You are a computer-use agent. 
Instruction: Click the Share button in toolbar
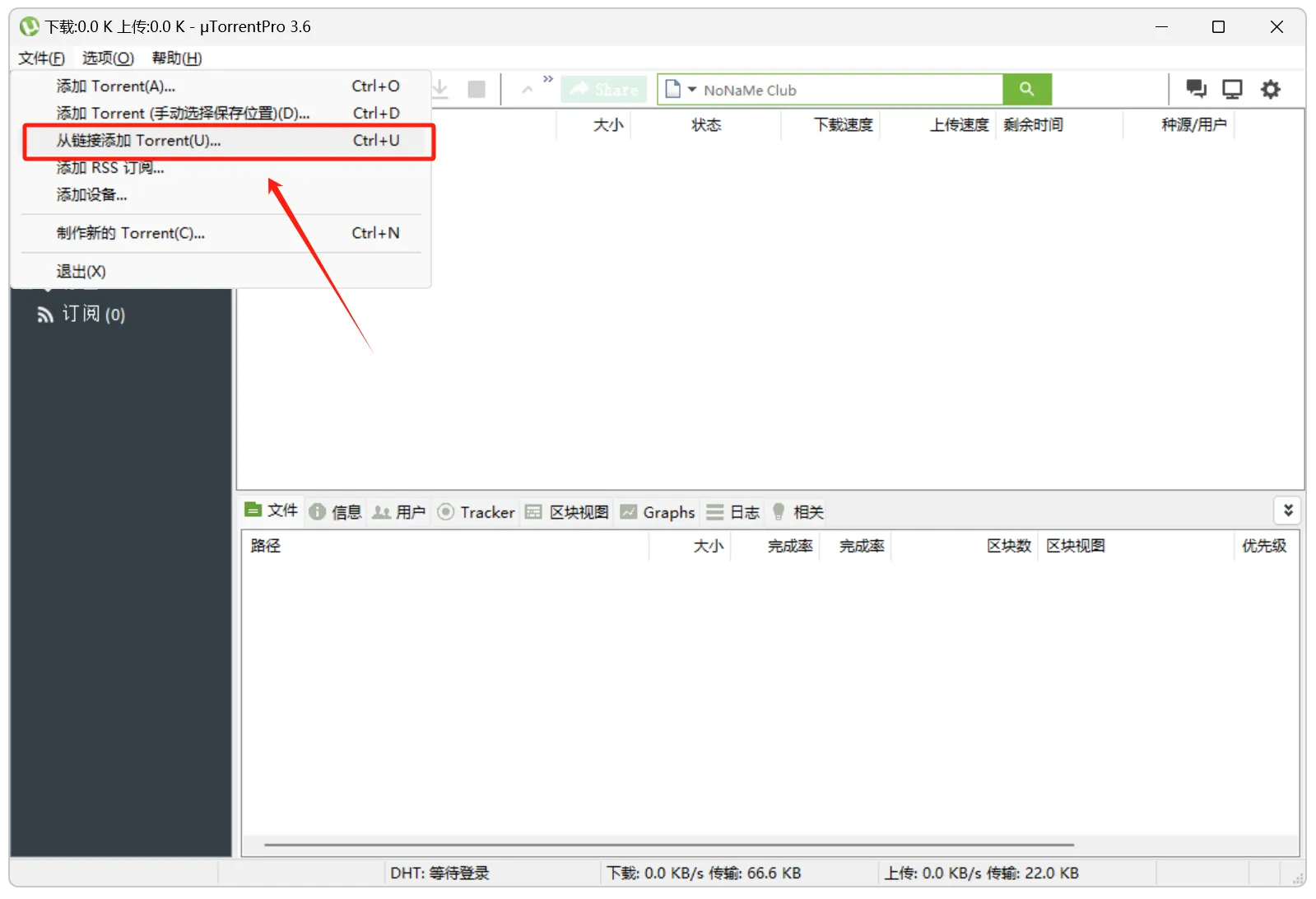point(604,89)
